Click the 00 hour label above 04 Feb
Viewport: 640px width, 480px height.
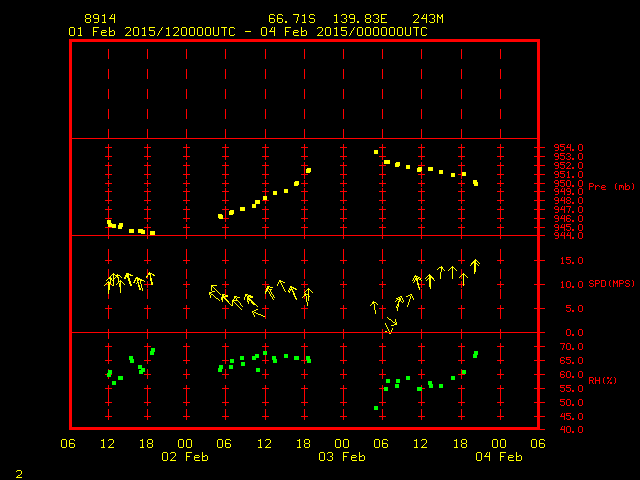point(499,443)
